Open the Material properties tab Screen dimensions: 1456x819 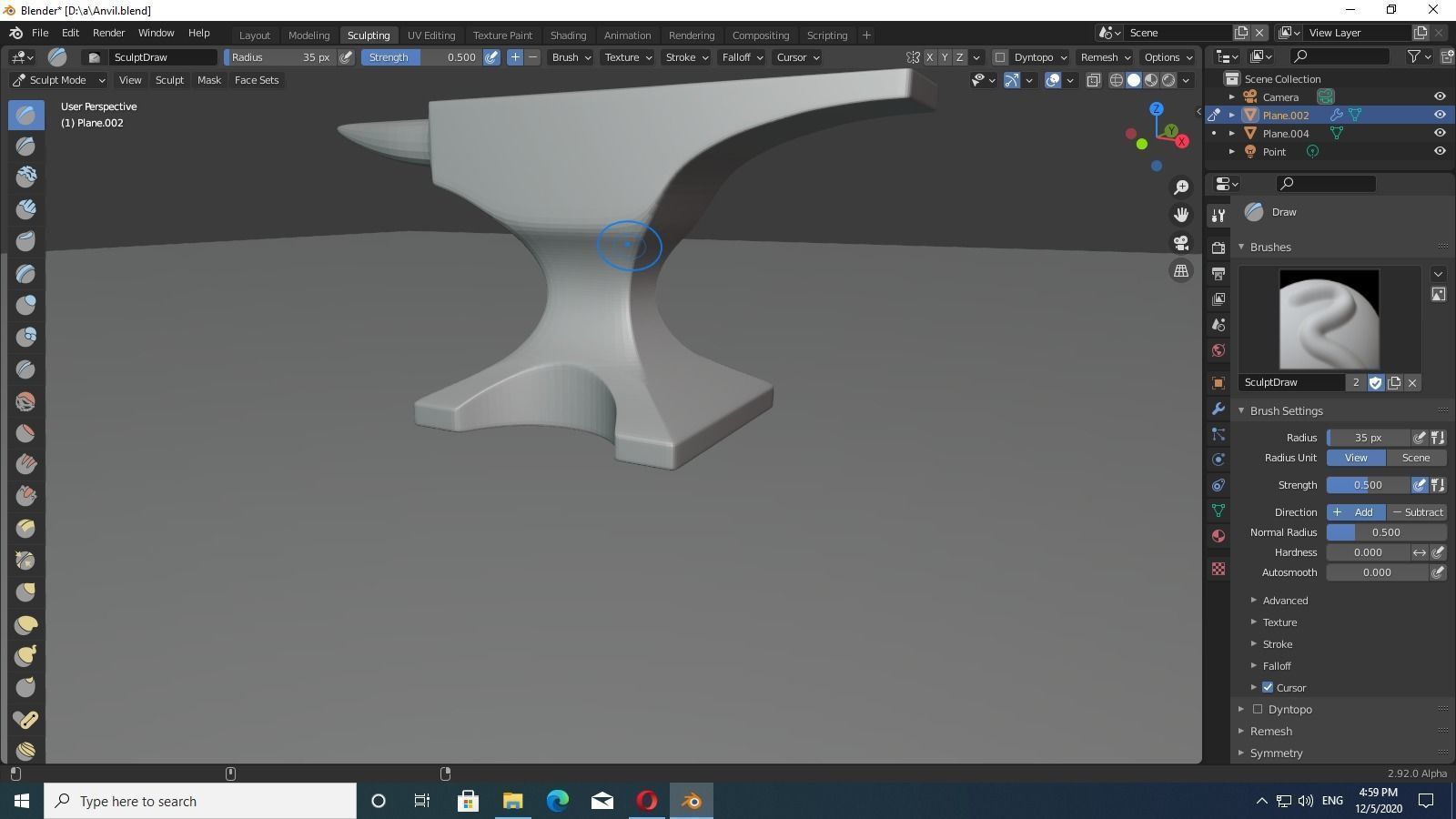click(x=1218, y=536)
